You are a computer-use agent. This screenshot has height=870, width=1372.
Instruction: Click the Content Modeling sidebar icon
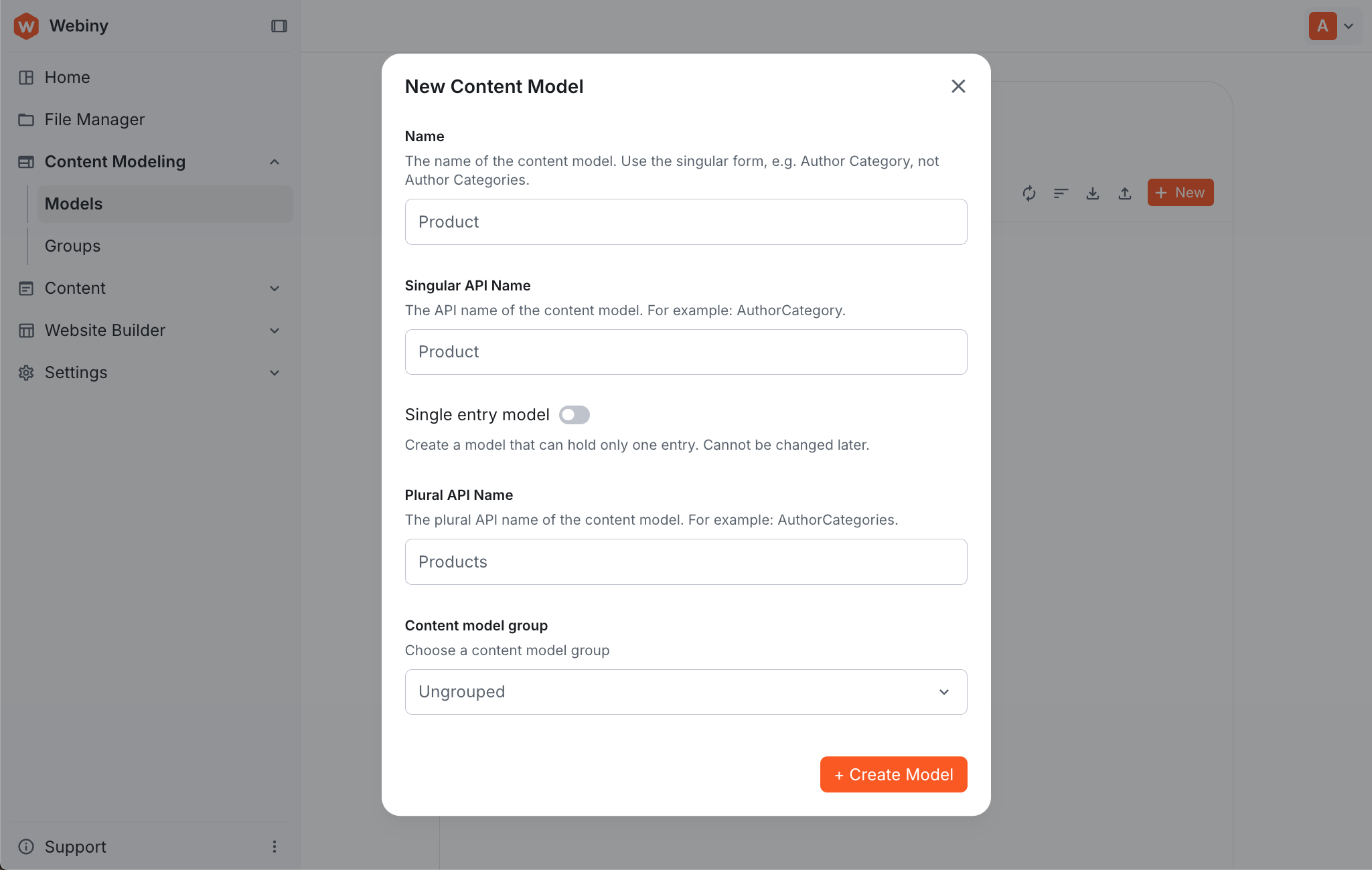tap(26, 161)
